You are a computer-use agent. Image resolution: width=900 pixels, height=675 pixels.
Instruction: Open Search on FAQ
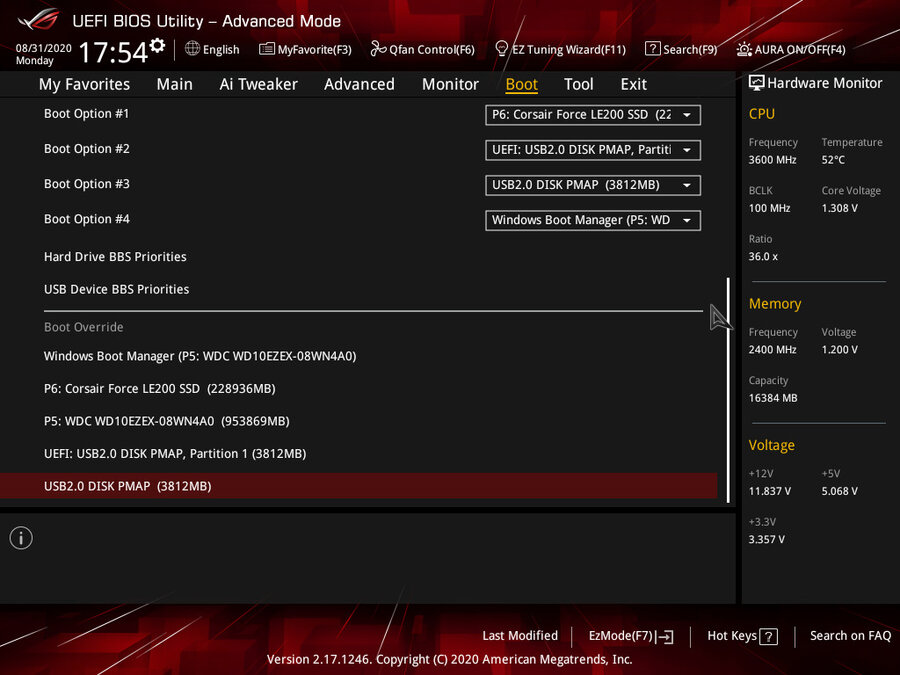[x=850, y=635]
